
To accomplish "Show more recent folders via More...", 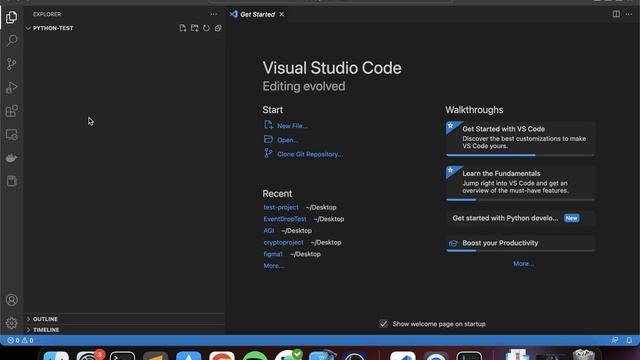I will tap(273, 266).
